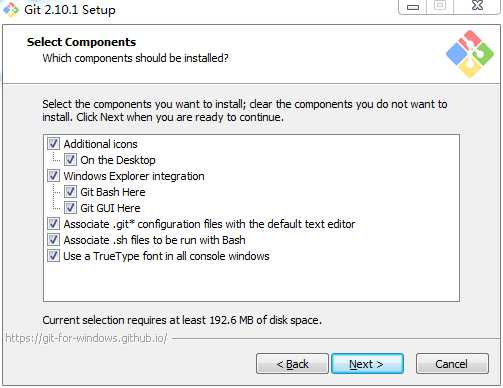The height and width of the screenshot is (388, 503).
Task: Disable Windows Explorer integration checkbox
Action: 53,176
